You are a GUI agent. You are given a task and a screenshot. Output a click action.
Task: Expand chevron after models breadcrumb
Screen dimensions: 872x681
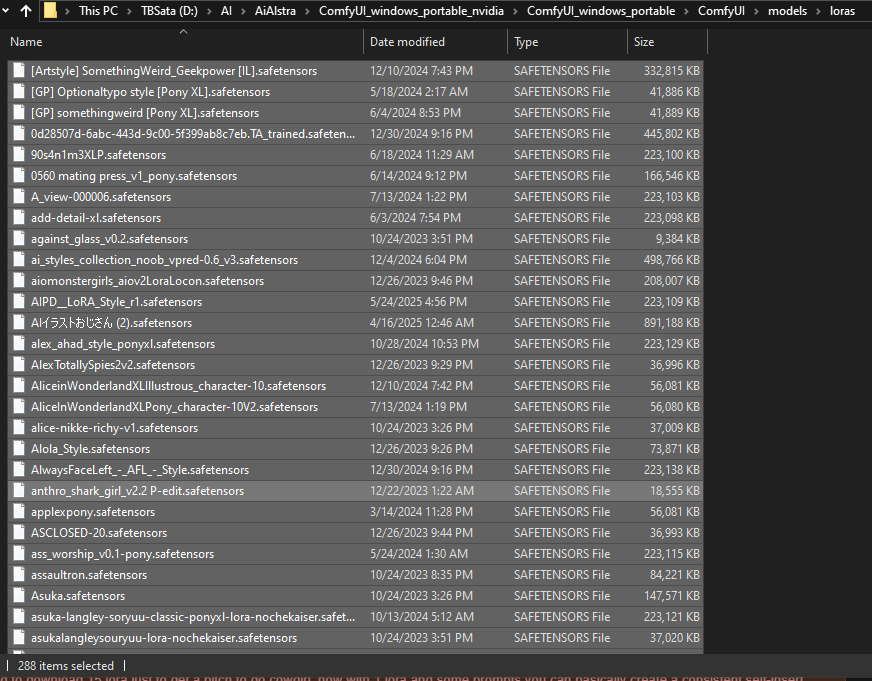tap(818, 11)
